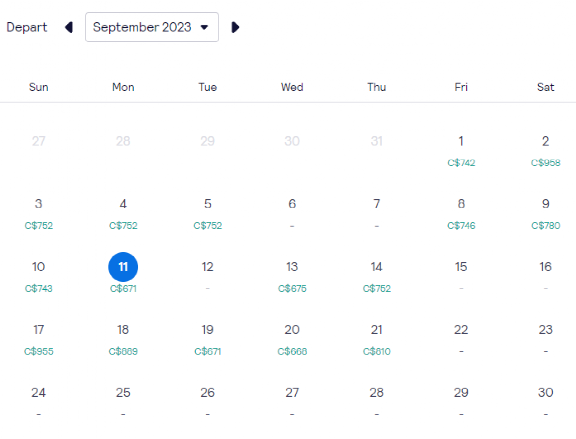
Task: Advance to next month with right arrow
Action: click(235, 27)
